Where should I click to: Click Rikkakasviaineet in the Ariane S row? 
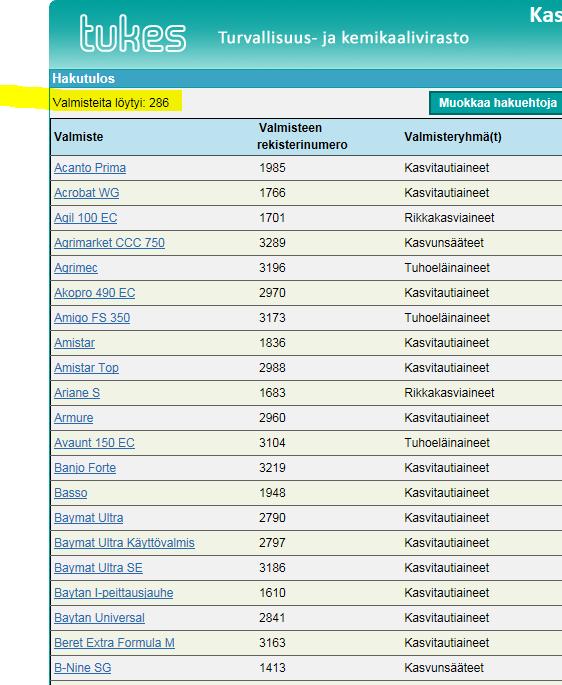[449, 393]
